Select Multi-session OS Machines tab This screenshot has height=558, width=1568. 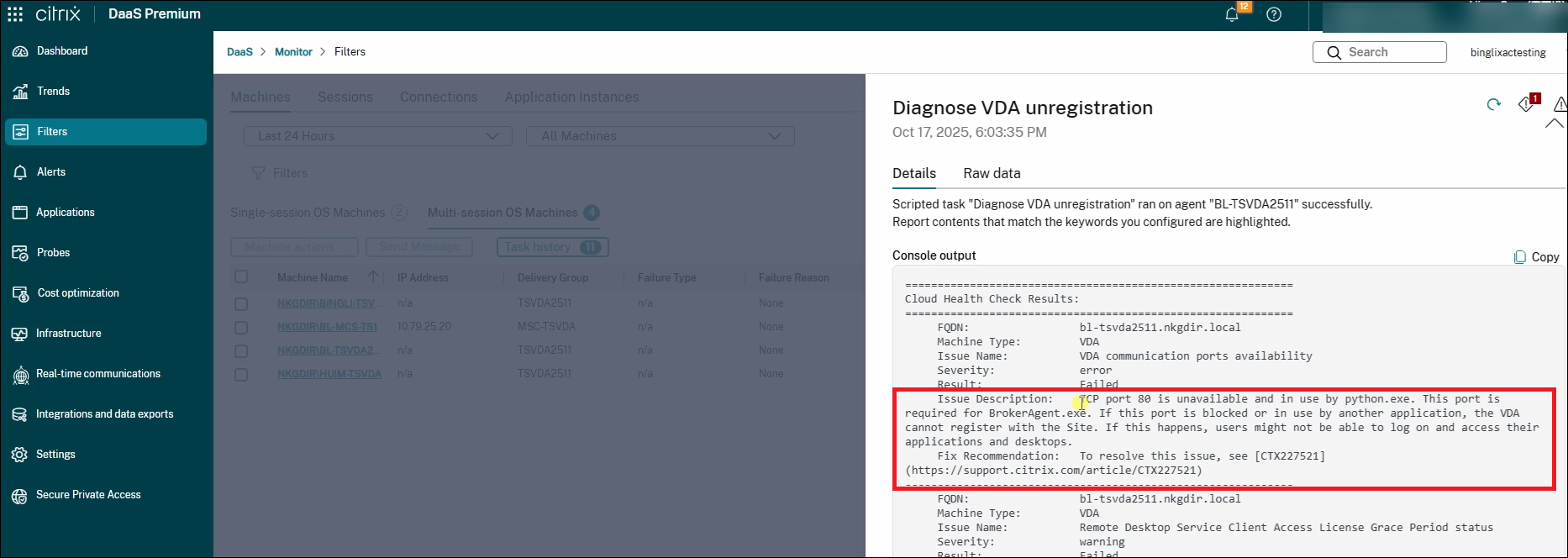[513, 213]
